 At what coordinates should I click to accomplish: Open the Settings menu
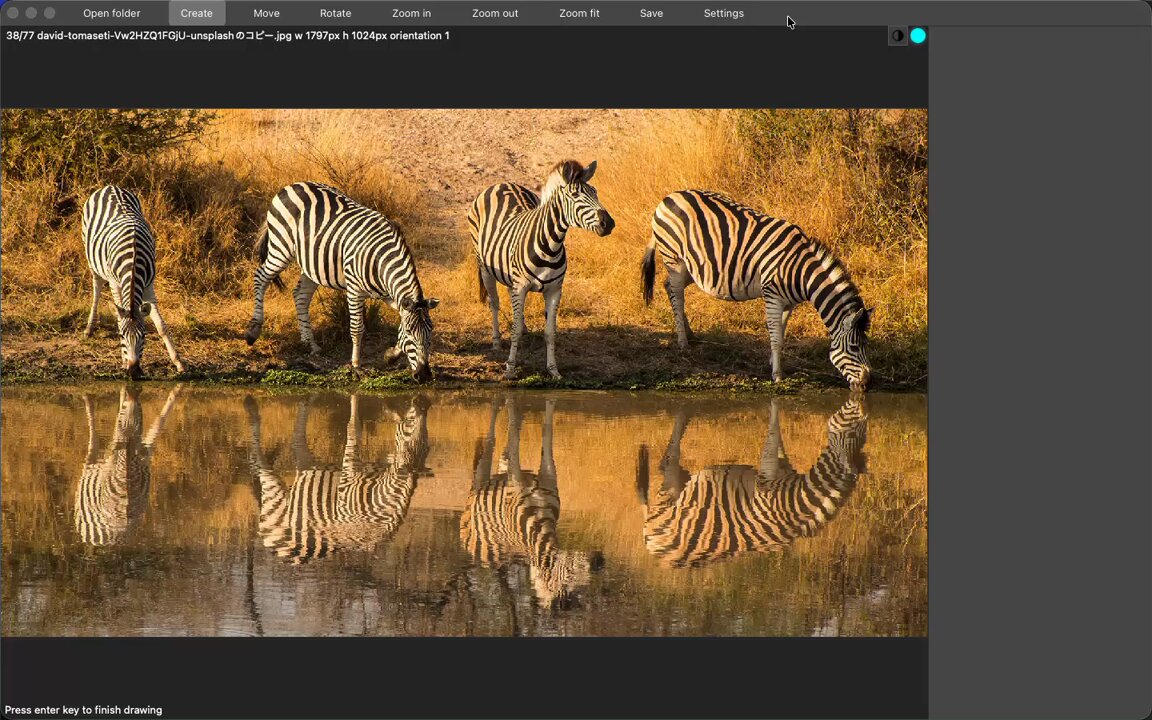coord(724,13)
